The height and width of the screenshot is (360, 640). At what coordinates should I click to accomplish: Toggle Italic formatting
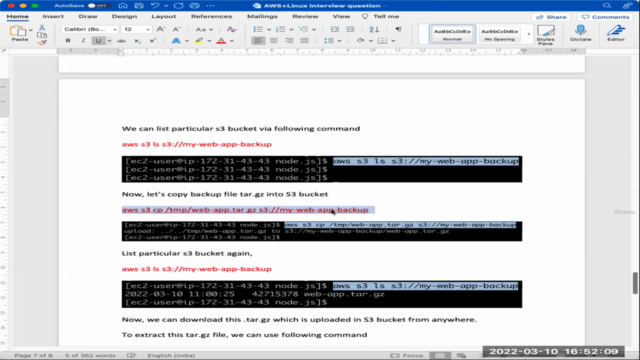click(x=83, y=41)
